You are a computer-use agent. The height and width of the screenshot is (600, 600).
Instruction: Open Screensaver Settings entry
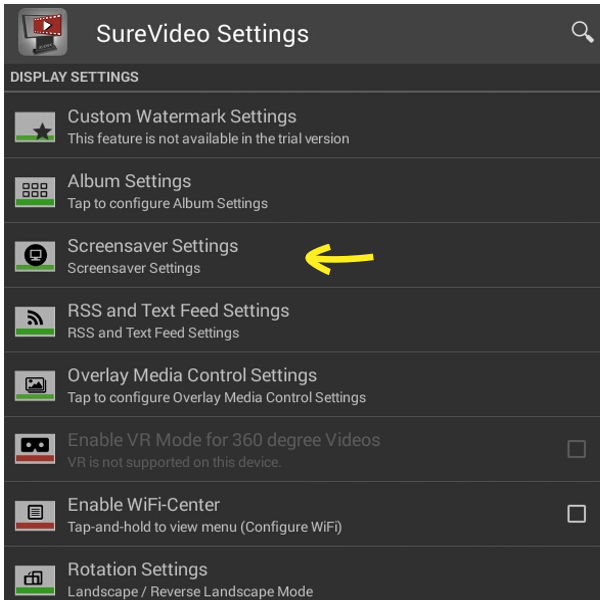[x=302, y=255]
